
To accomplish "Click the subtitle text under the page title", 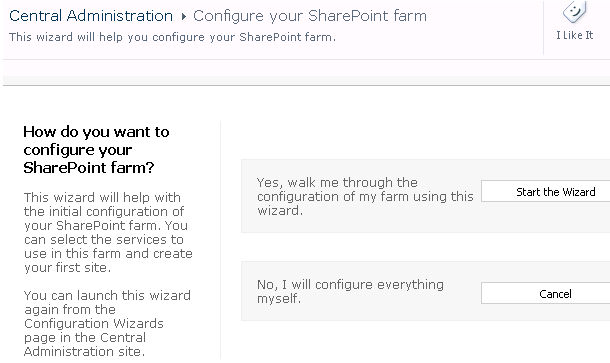I will point(172,37).
